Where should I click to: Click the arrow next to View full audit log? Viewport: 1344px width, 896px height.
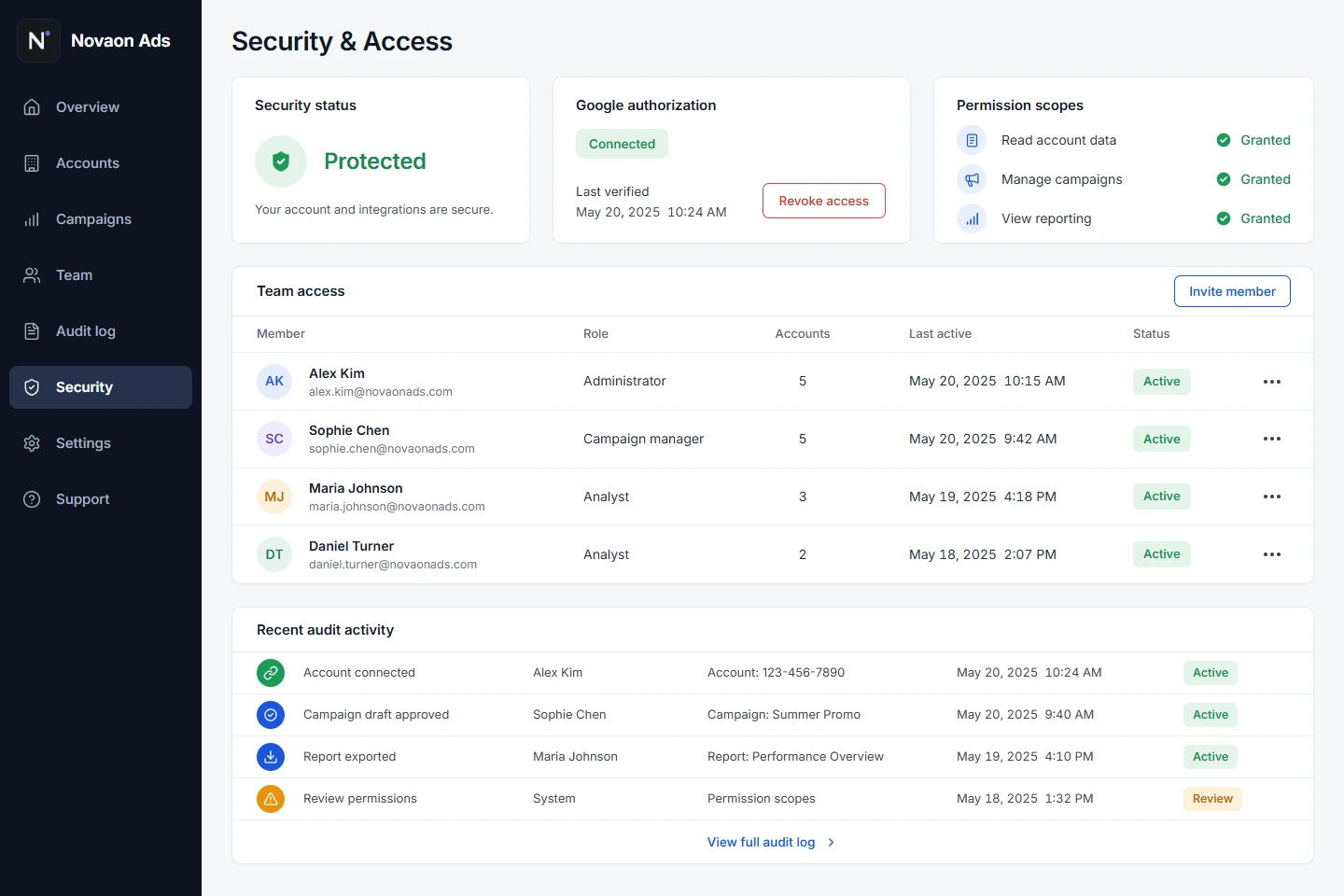831,843
